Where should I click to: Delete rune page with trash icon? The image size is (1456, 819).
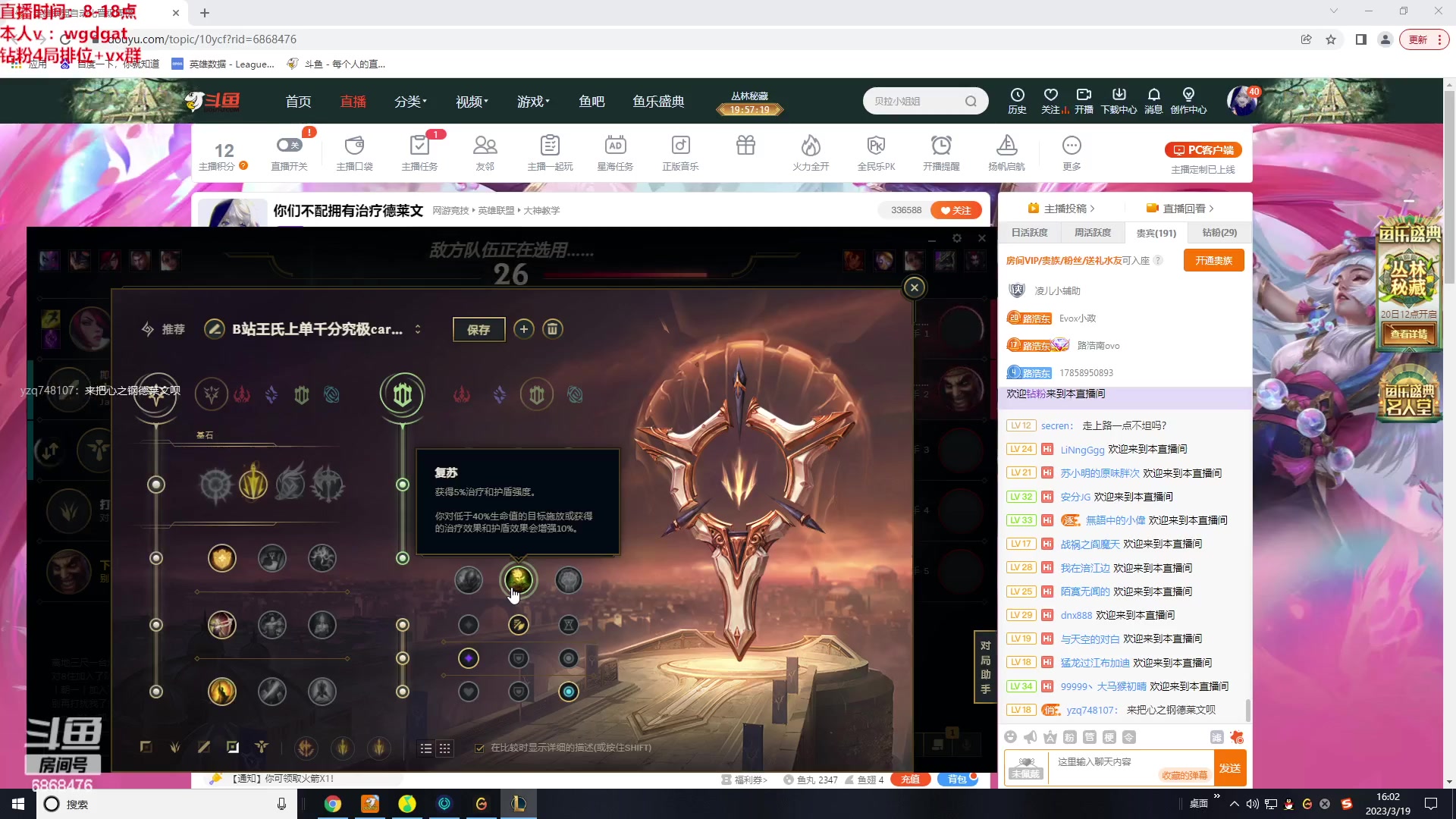pos(553,329)
